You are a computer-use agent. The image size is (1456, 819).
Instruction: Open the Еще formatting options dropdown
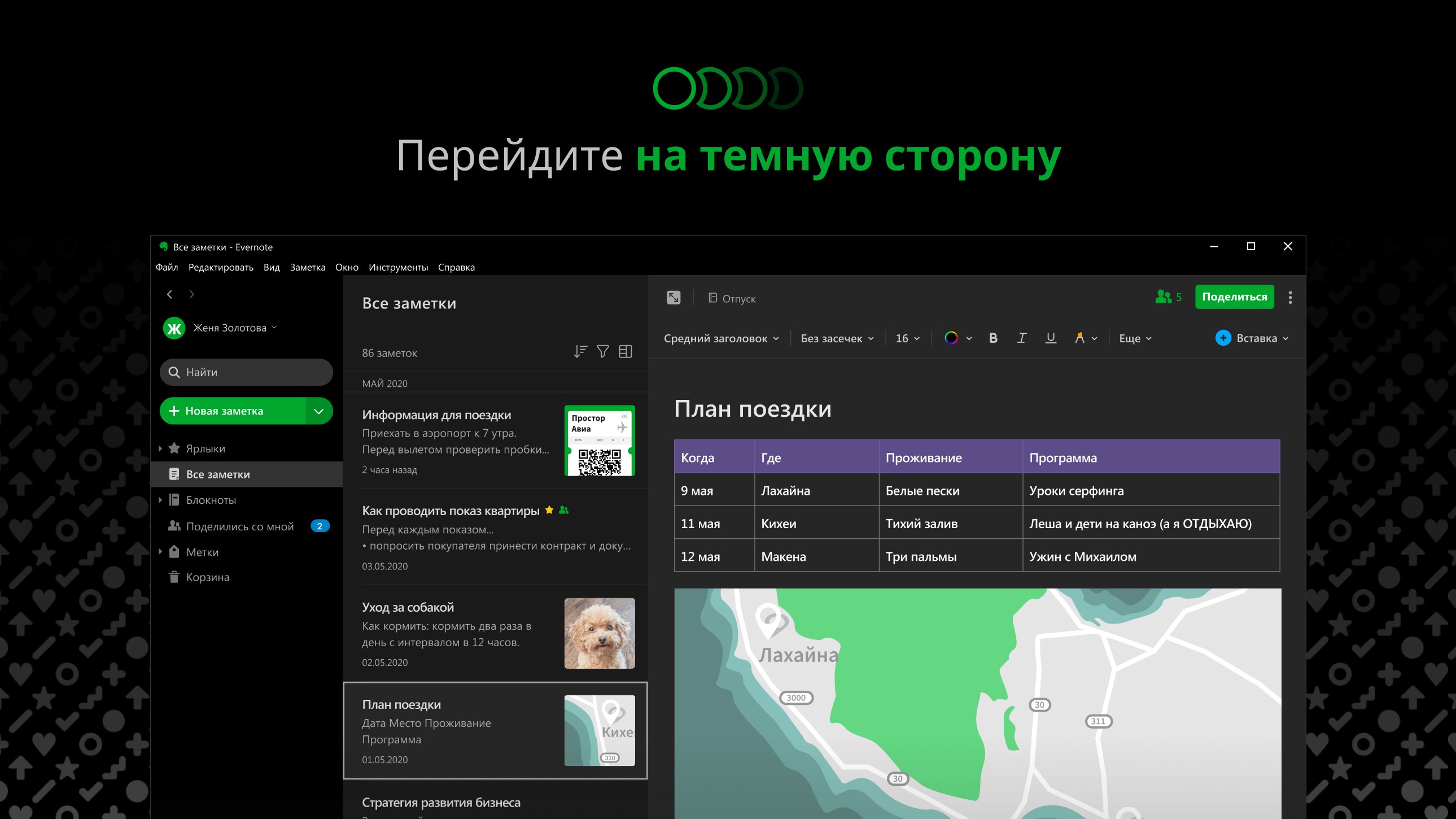click(x=1135, y=338)
